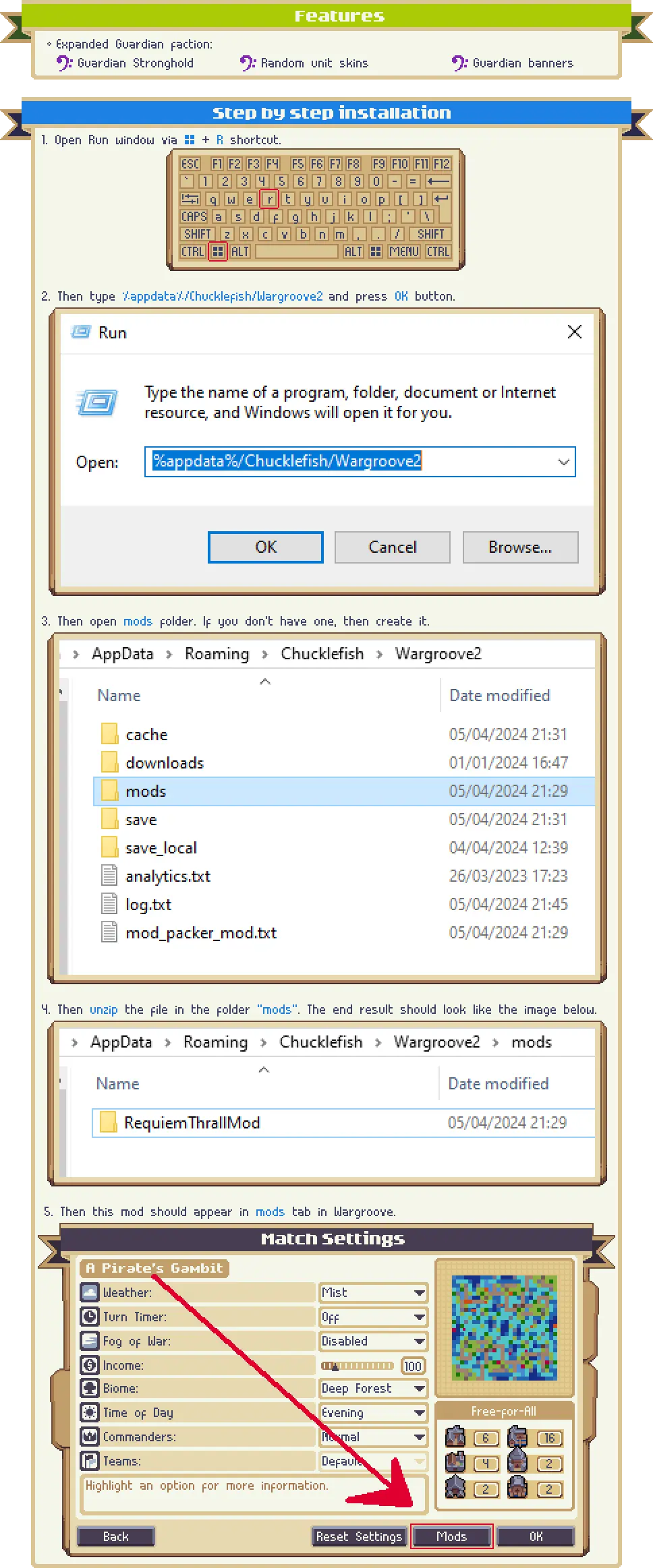
Task: Click the RequiemThrallMod folder icon
Action: pos(108,1122)
